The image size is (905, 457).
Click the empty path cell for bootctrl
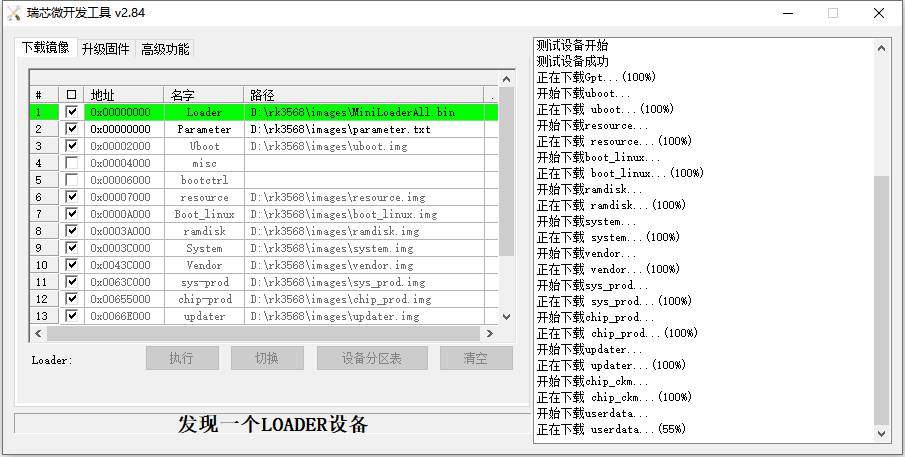click(x=364, y=180)
